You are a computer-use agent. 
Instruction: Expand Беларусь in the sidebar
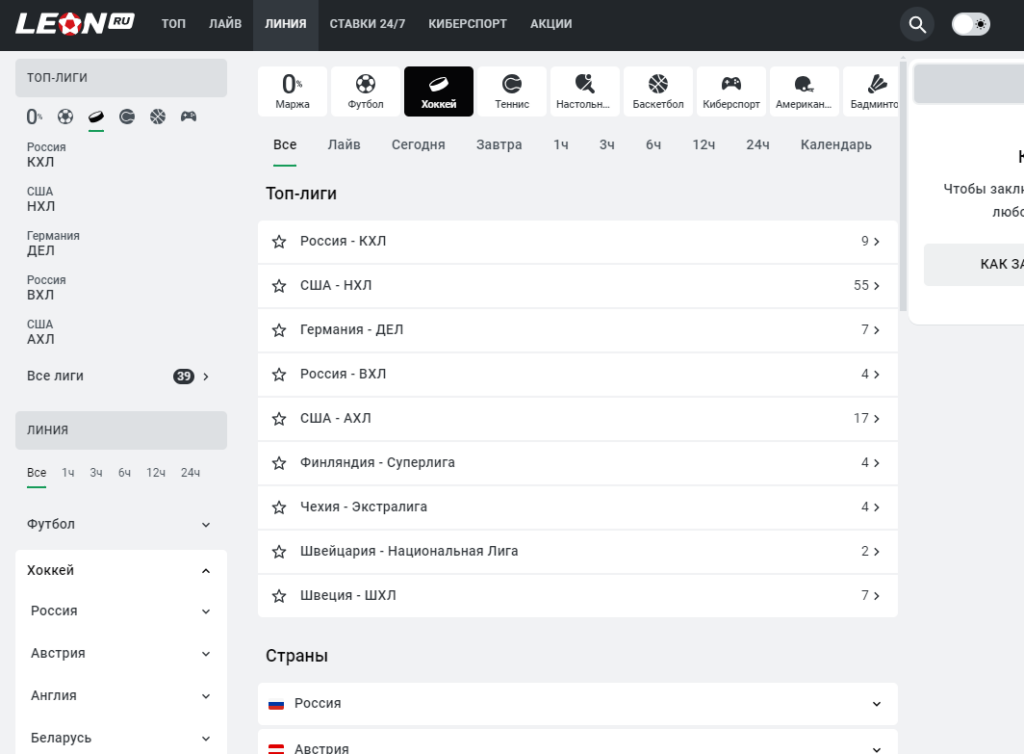coord(121,738)
